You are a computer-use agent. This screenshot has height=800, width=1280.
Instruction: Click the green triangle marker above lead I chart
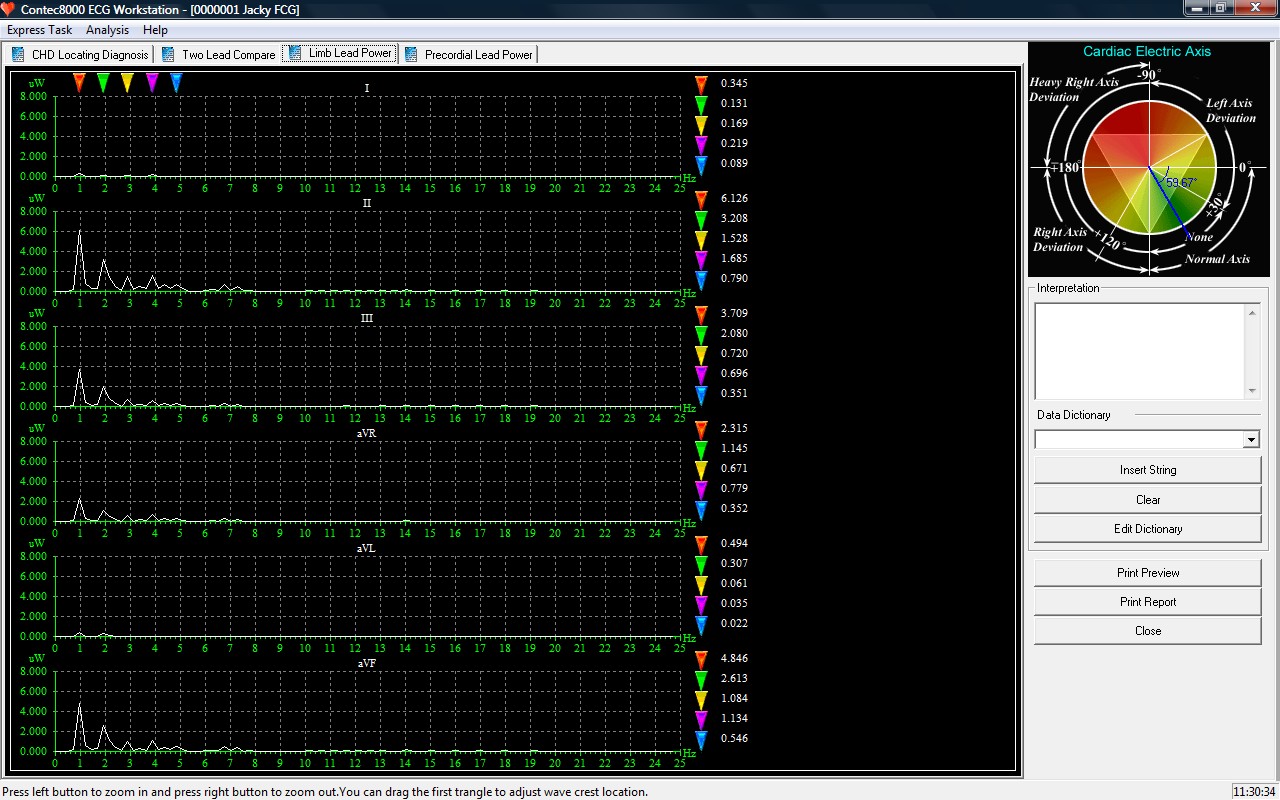coord(103,82)
